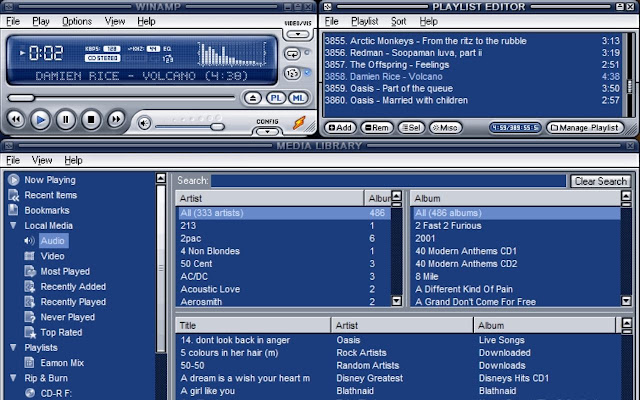Click the Search input field
The width and height of the screenshot is (640, 400).
click(388, 181)
